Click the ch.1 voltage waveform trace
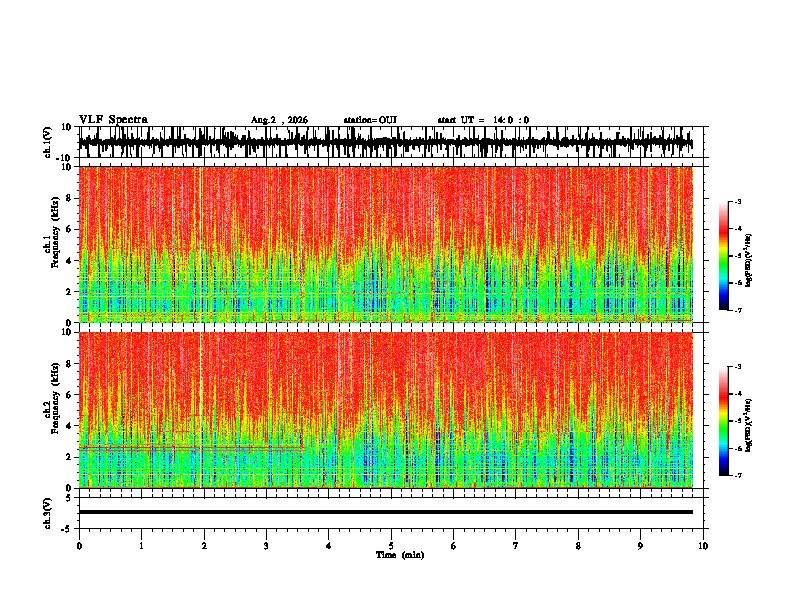792x612 pixels. [x=386, y=142]
